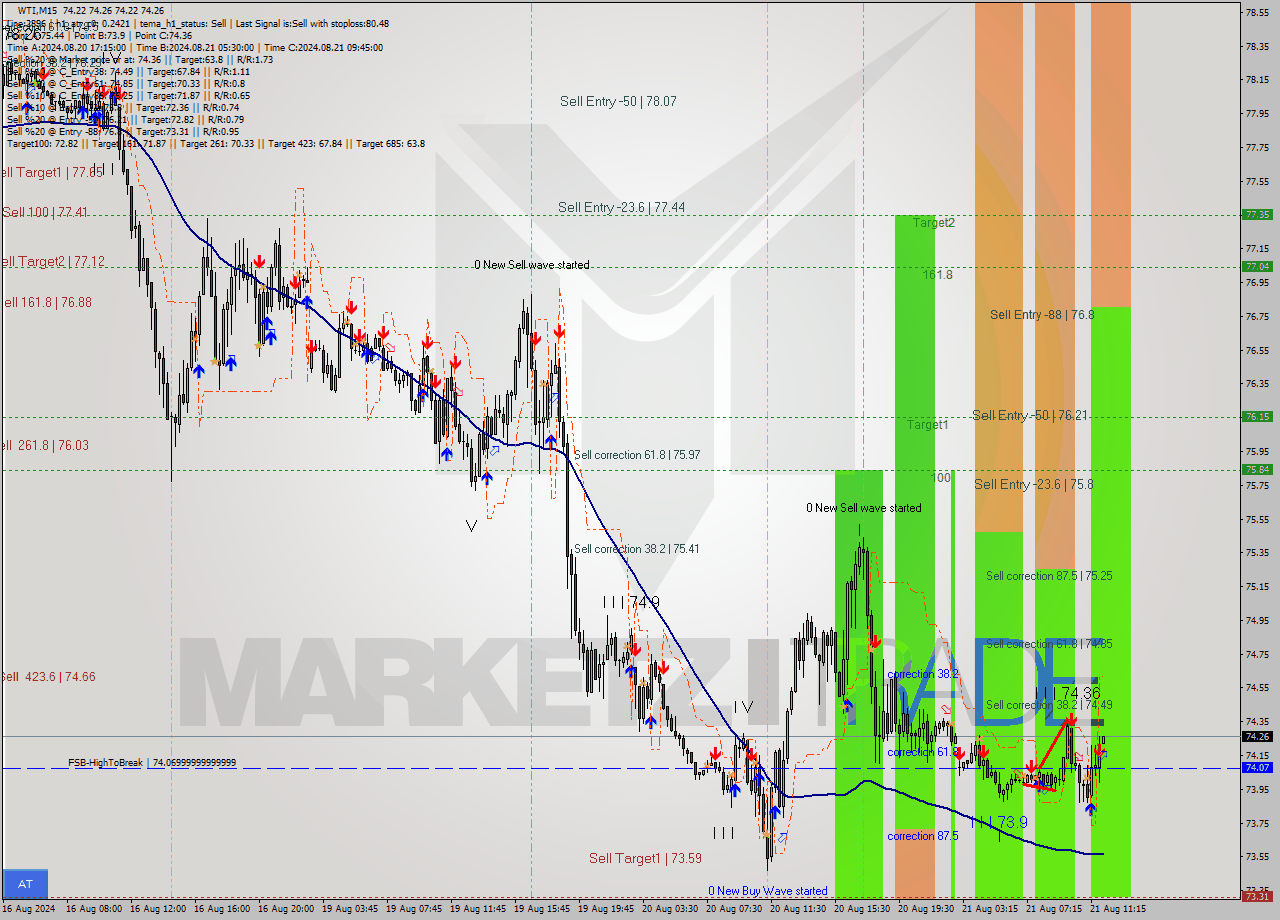This screenshot has width=1280, height=920.
Task: Select the 'Sell Entry -23.6 | 75.8' label
Action: [x=1034, y=484]
